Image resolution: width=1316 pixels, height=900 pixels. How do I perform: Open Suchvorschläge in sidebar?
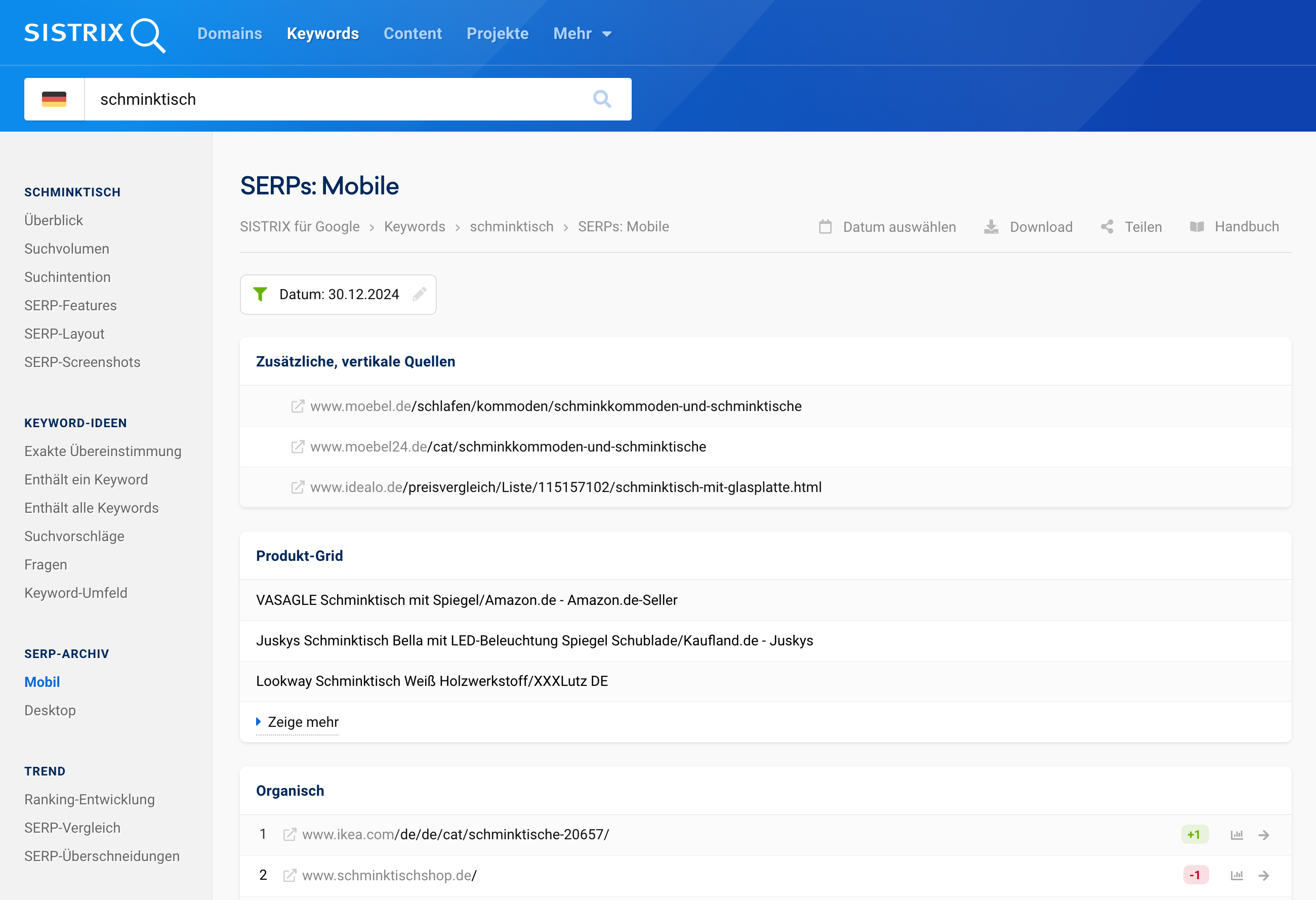[74, 537]
